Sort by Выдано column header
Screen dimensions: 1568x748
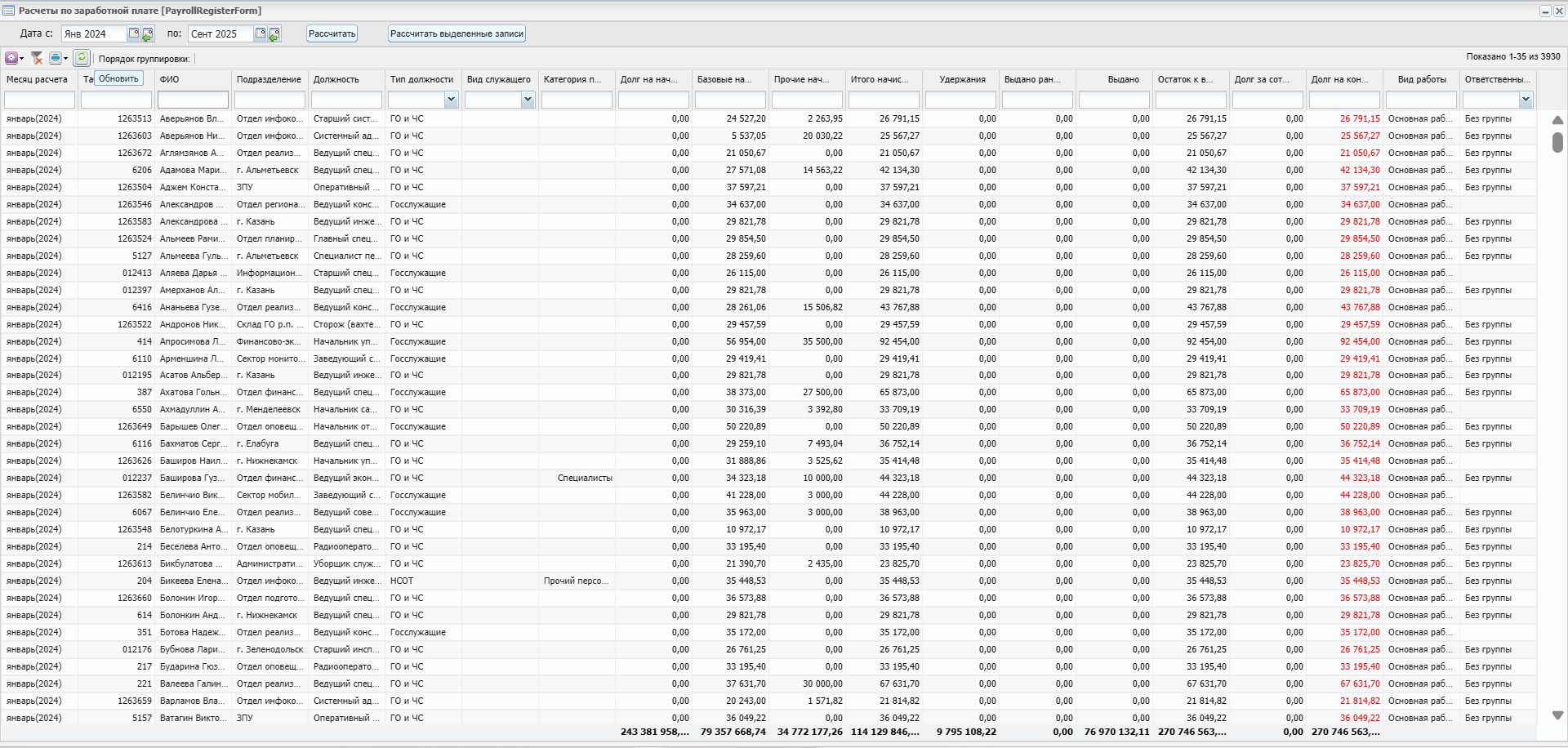(x=1115, y=79)
